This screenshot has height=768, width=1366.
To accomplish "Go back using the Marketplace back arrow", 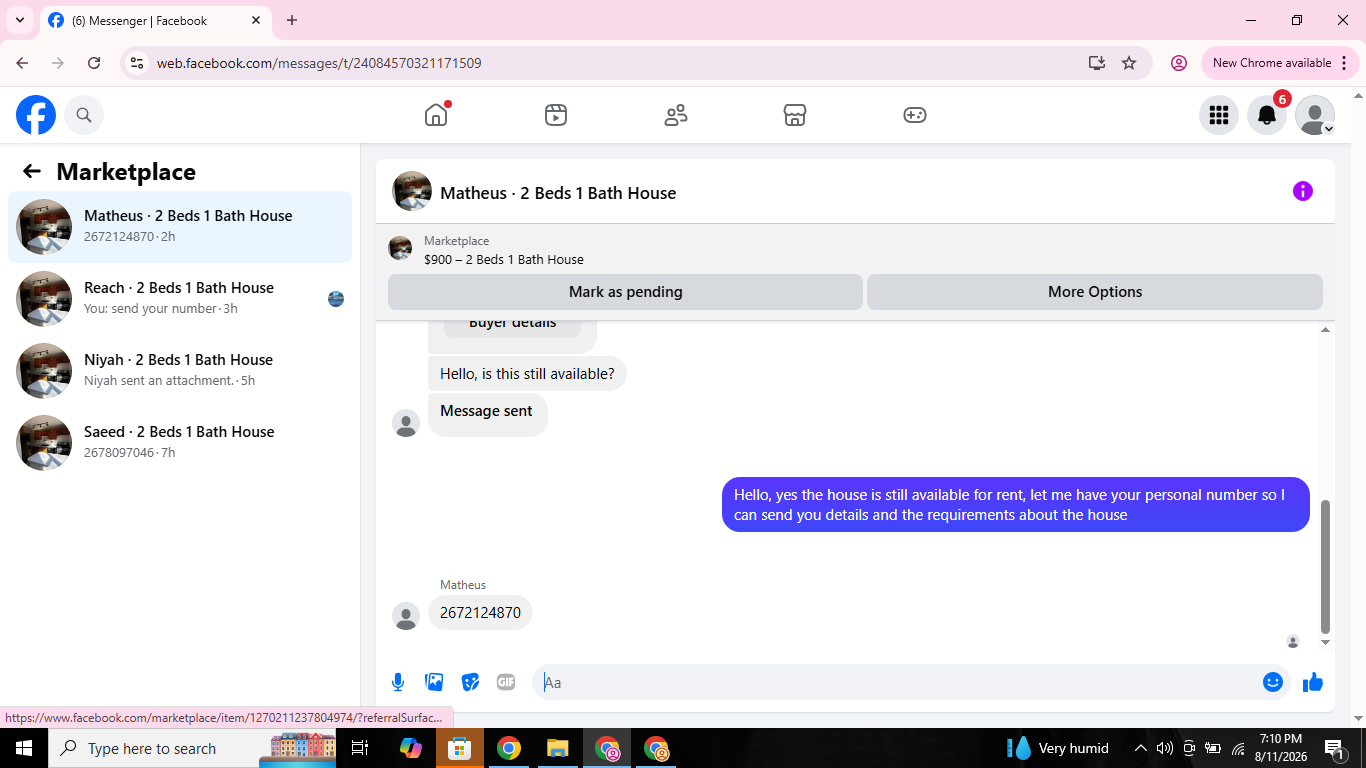I will point(32,171).
